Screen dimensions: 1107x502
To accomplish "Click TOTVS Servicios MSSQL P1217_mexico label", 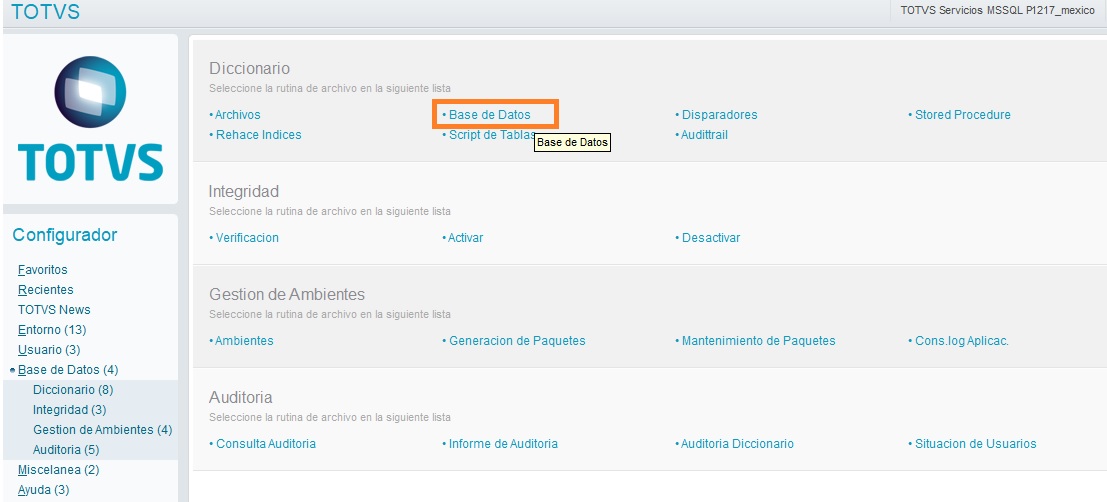I will coord(998,11).
